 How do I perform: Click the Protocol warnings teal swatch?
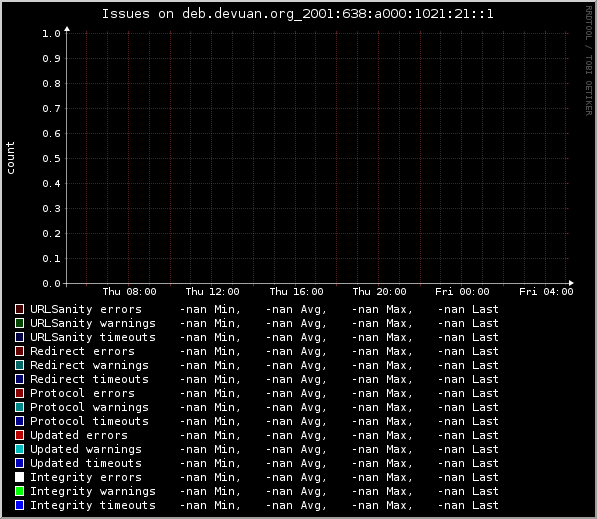19,407
